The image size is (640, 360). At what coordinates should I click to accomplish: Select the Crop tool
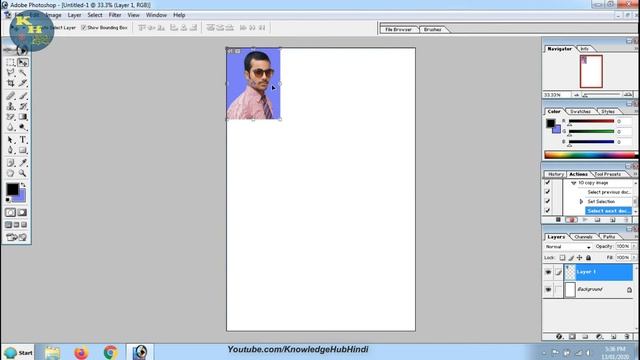pyautogui.click(x=11, y=83)
